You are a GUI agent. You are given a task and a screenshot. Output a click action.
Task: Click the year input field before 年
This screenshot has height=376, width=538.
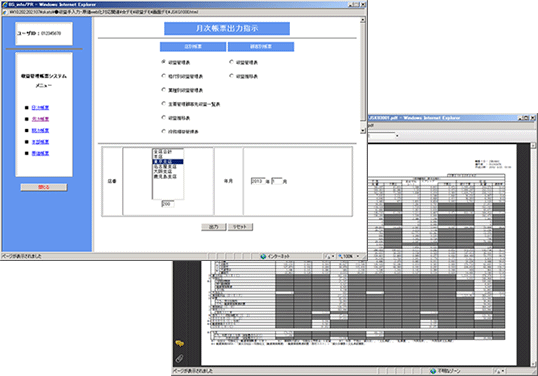(258, 181)
